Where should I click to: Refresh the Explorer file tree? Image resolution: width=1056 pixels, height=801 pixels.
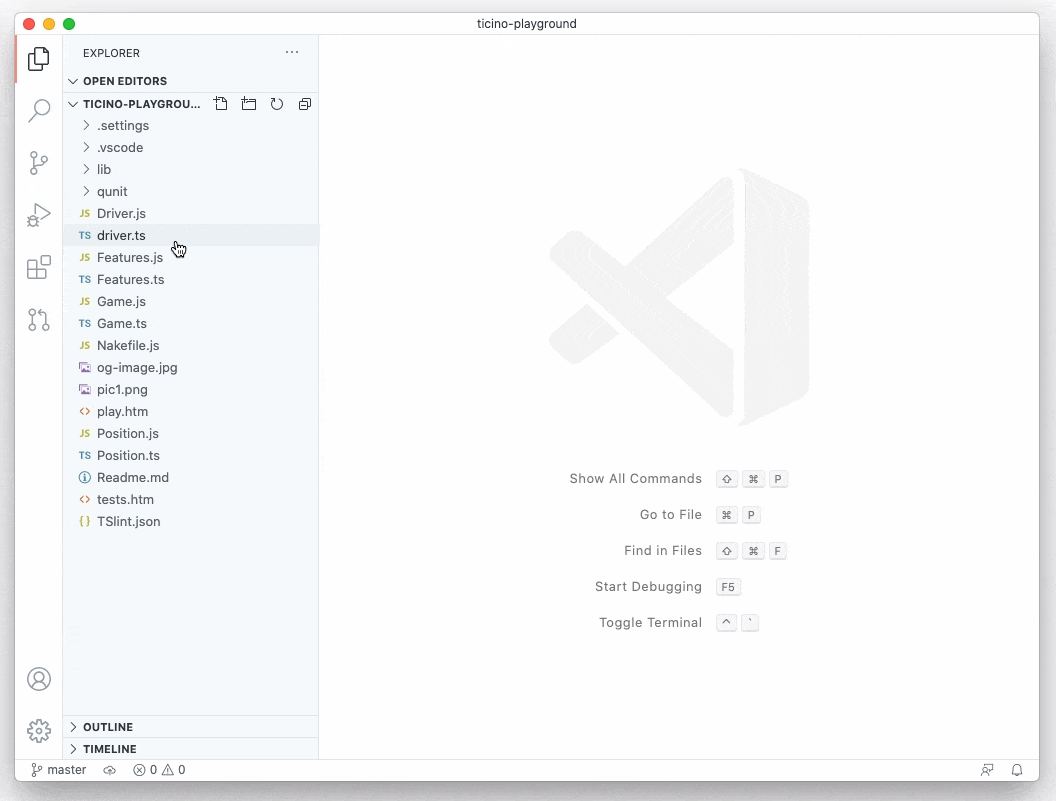pyautogui.click(x=277, y=103)
